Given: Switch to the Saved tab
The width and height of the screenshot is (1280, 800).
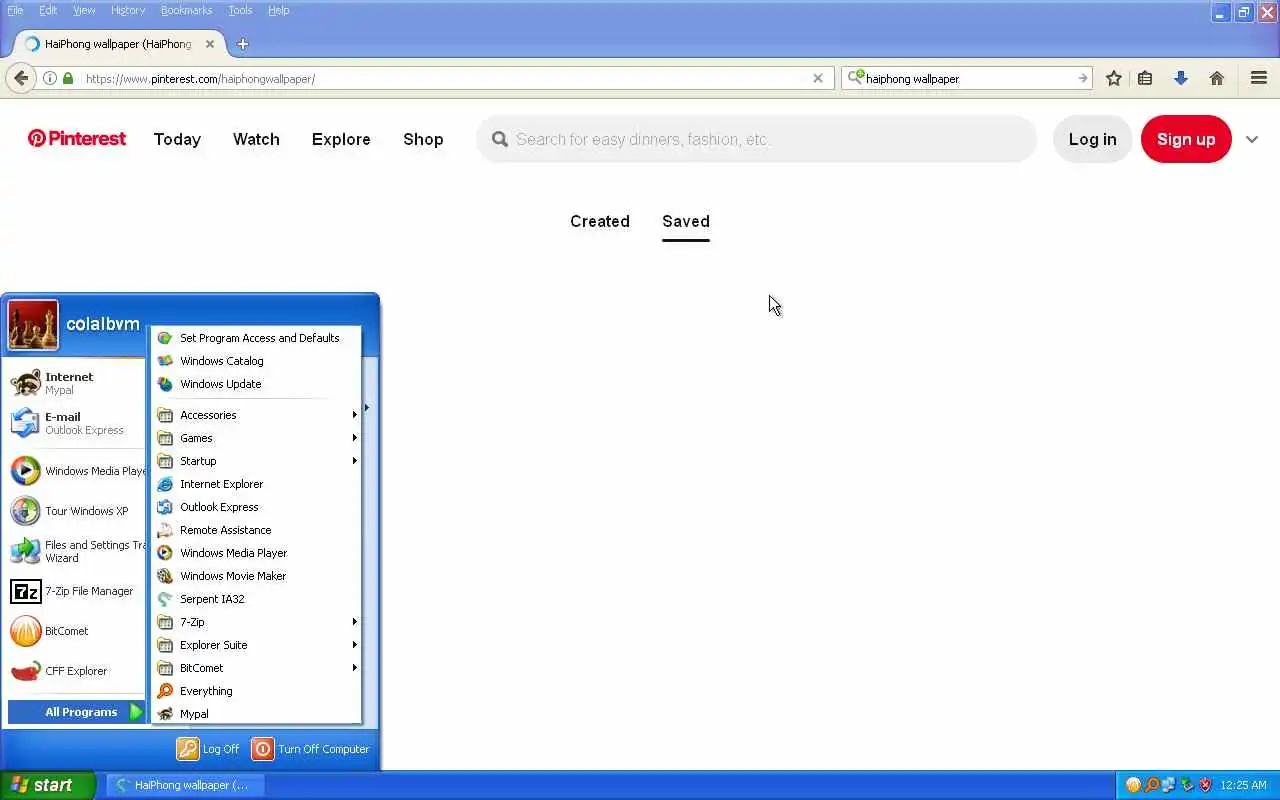Looking at the screenshot, I should point(686,221).
